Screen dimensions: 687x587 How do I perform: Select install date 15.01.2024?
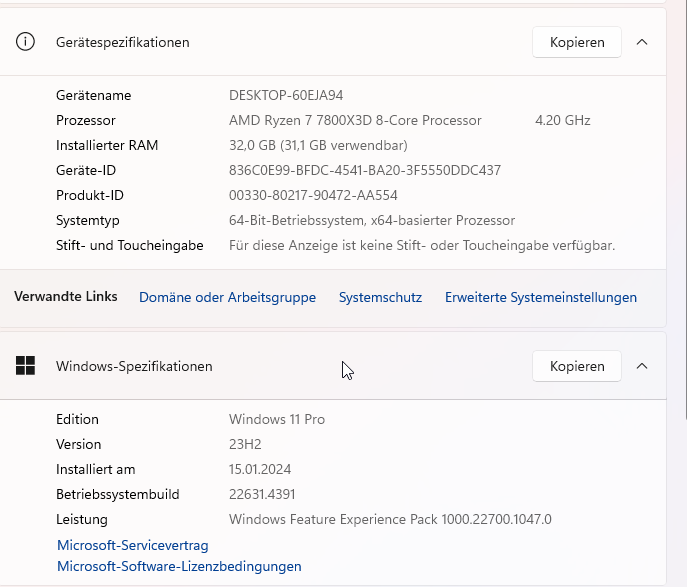260,469
